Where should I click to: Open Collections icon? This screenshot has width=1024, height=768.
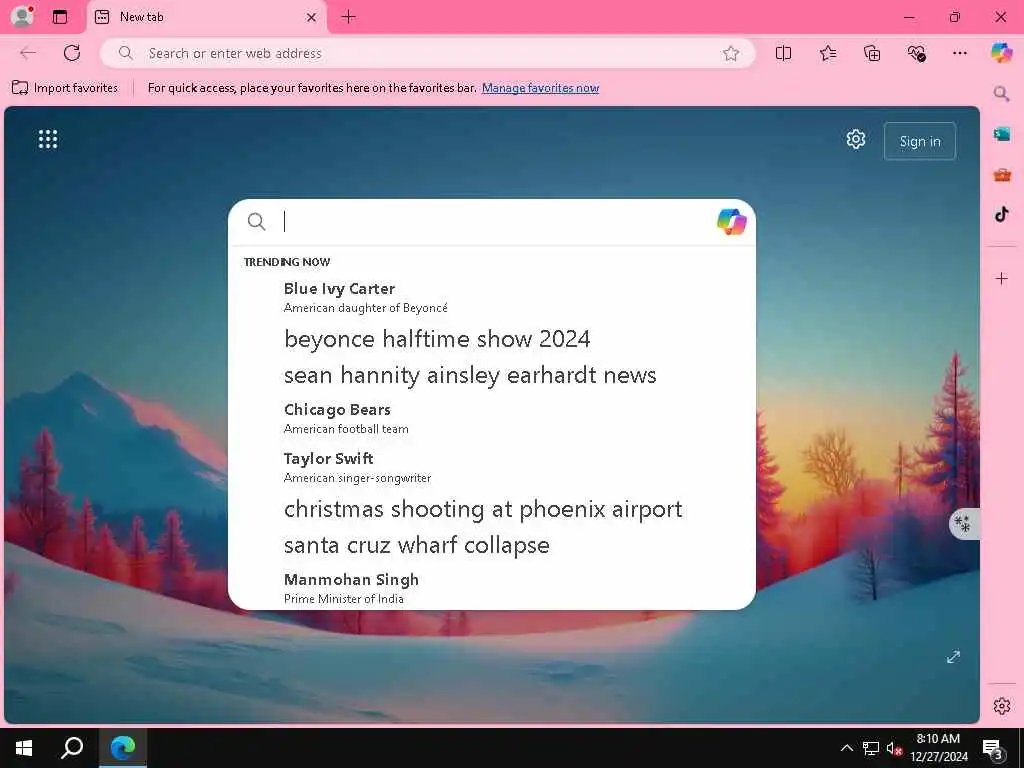(872, 53)
